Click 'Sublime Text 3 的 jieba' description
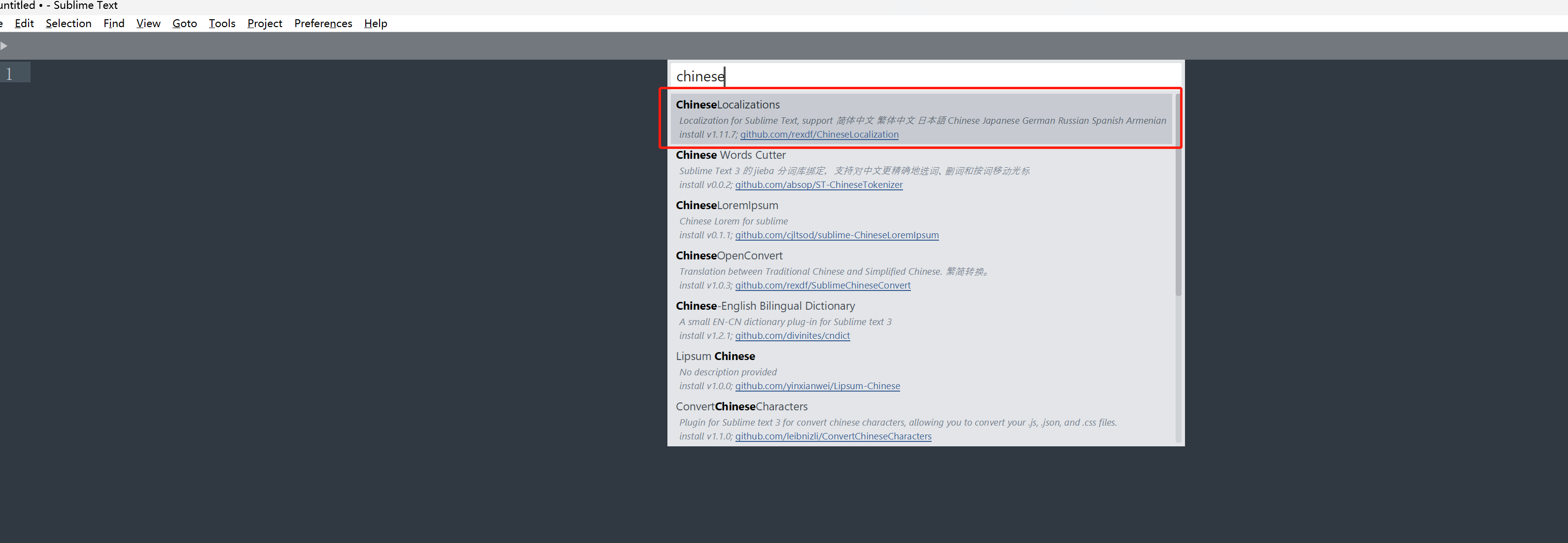 pyautogui.click(x=855, y=171)
